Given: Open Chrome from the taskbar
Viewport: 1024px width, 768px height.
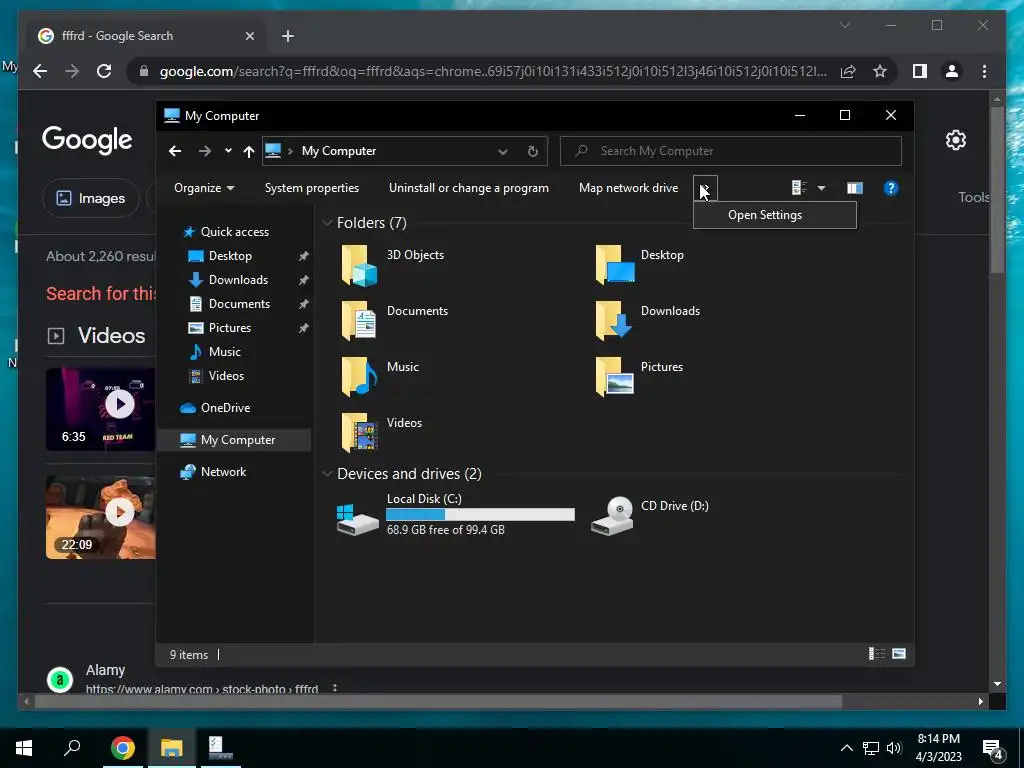Looking at the screenshot, I should tap(123, 748).
